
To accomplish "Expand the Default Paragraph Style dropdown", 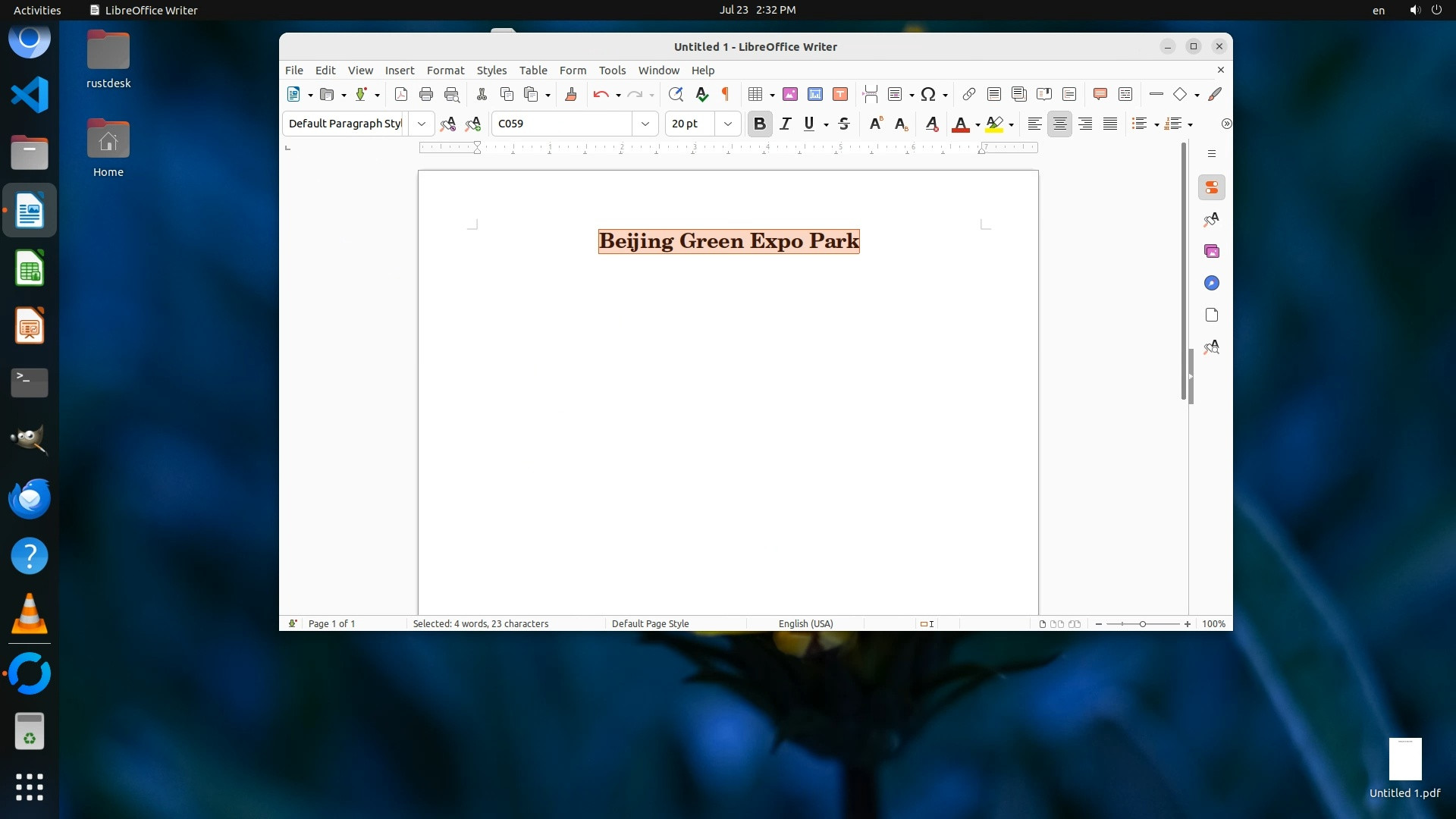I will click(421, 124).
